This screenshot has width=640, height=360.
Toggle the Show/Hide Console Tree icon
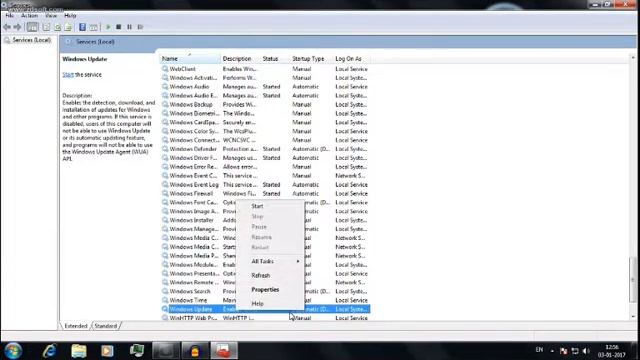pyautogui.click(x=32, y=27)
